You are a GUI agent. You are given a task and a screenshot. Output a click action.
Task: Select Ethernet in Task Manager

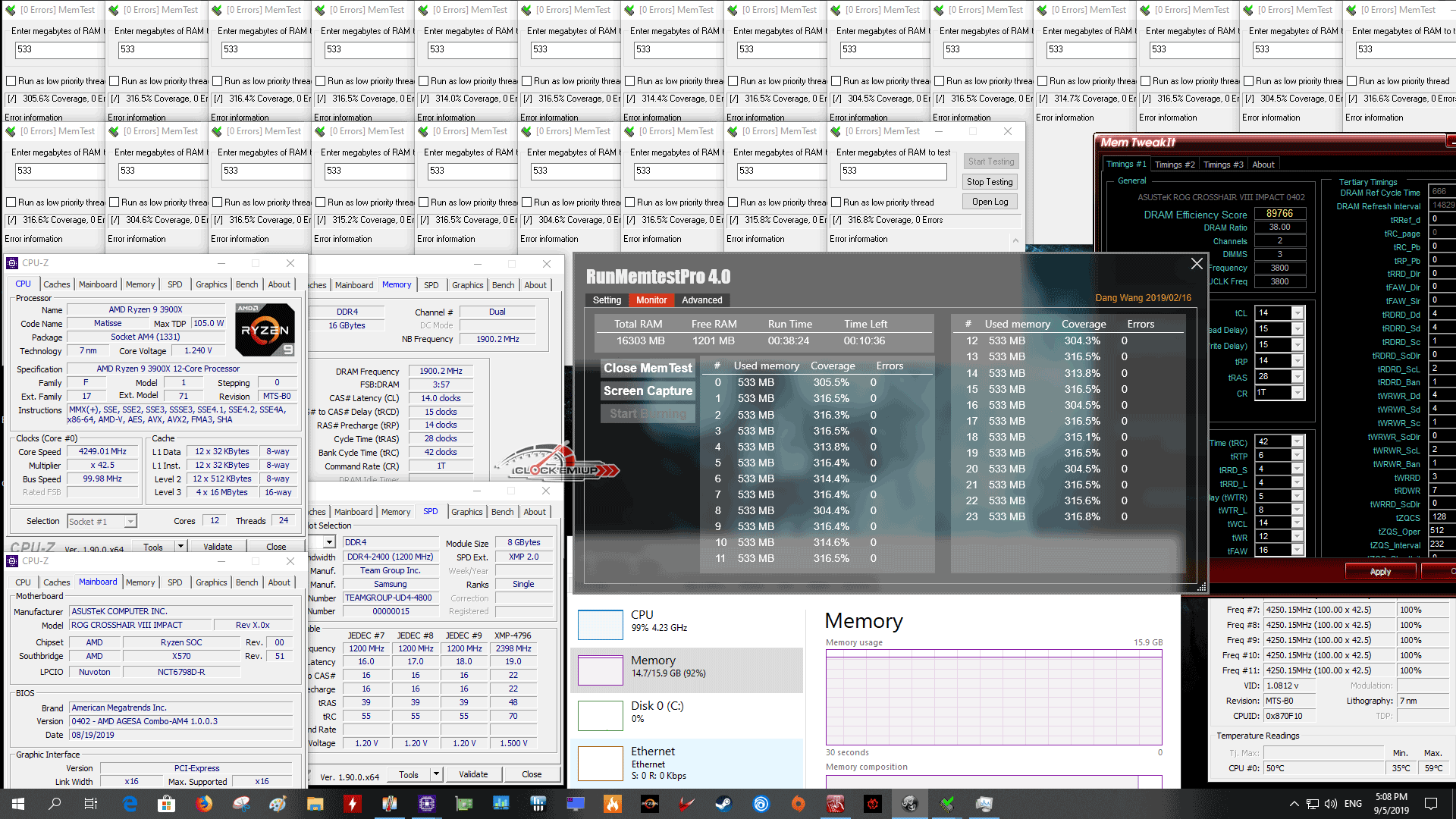coord(686,763)
